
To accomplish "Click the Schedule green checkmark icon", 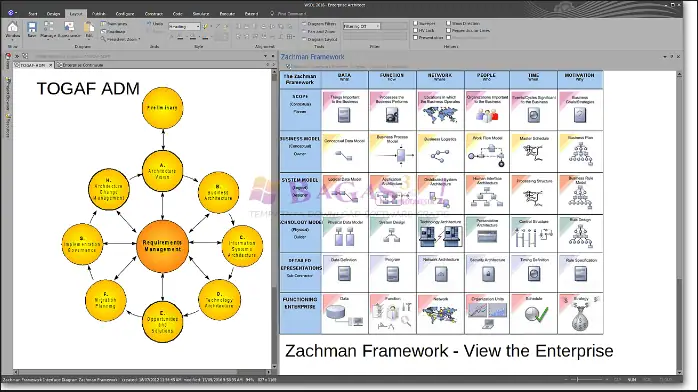I will point(536,315).
